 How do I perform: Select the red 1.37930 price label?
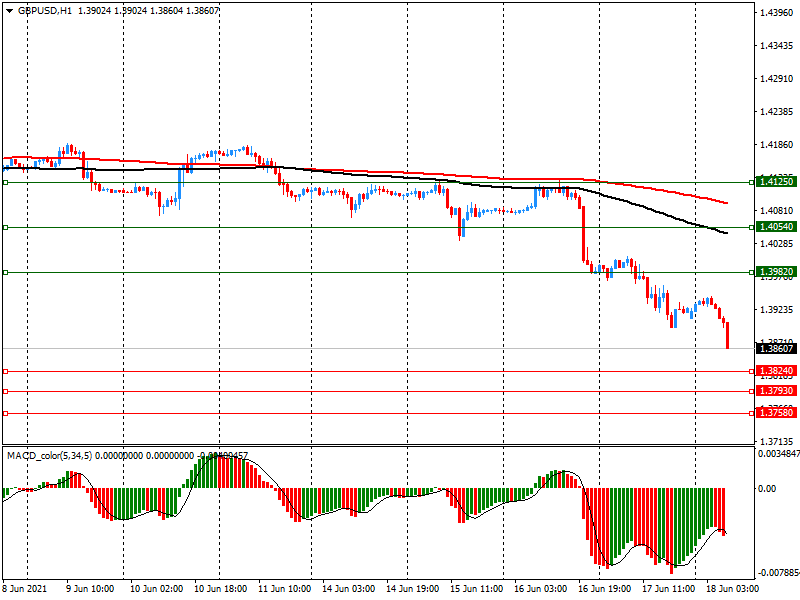click(x=777, y=391)
